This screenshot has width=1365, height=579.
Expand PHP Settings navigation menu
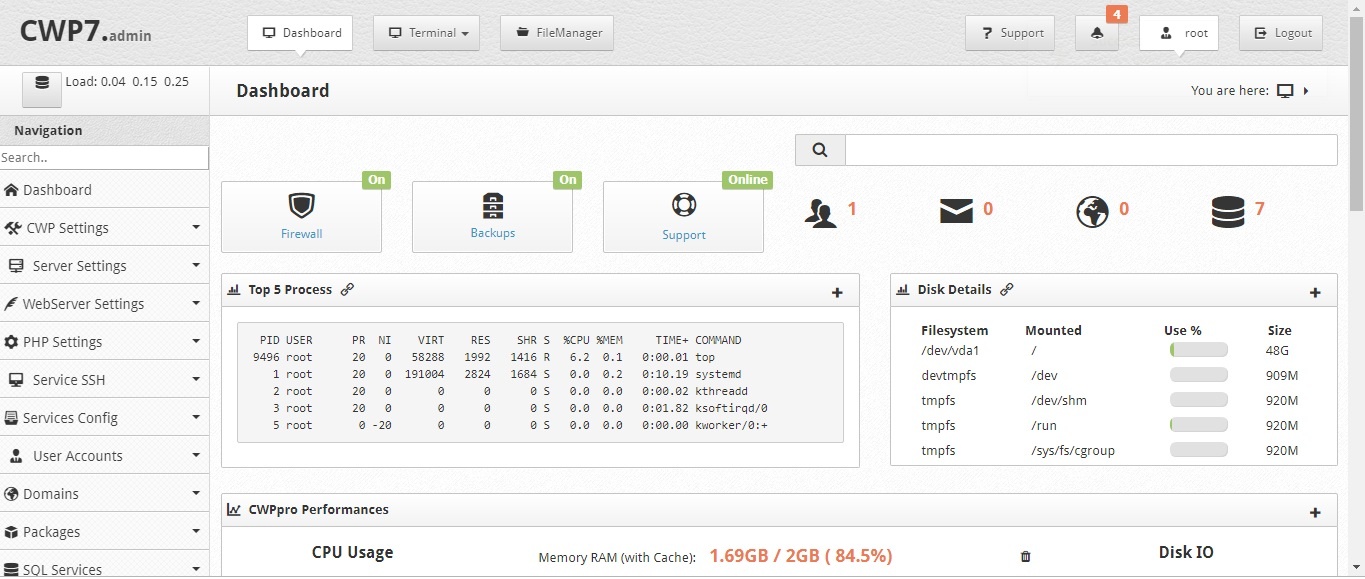tap(104, 342)
